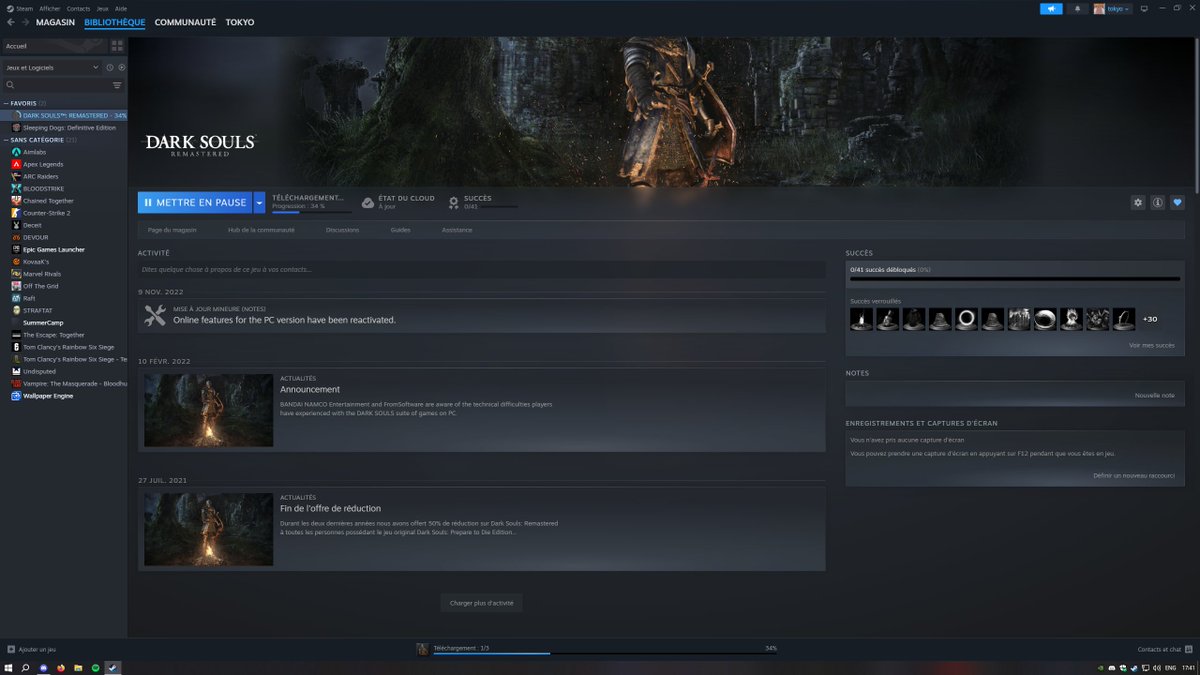Viewport: 1200px width, 675px height.
Task: Select Wallpaper Engine in library
Action: [x=48, y=396]
